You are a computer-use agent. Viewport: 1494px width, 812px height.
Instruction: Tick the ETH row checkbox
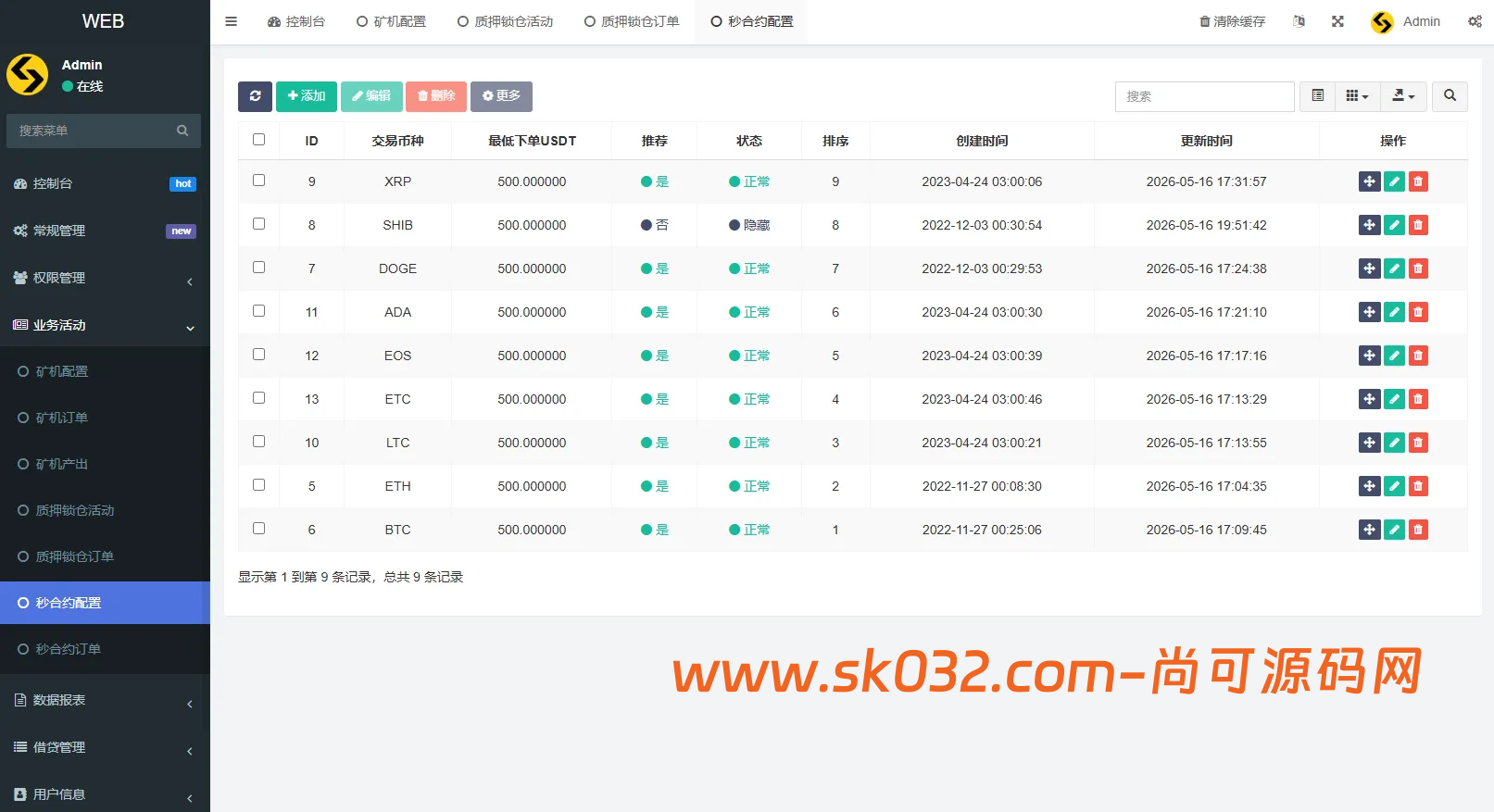coord(259,485)
